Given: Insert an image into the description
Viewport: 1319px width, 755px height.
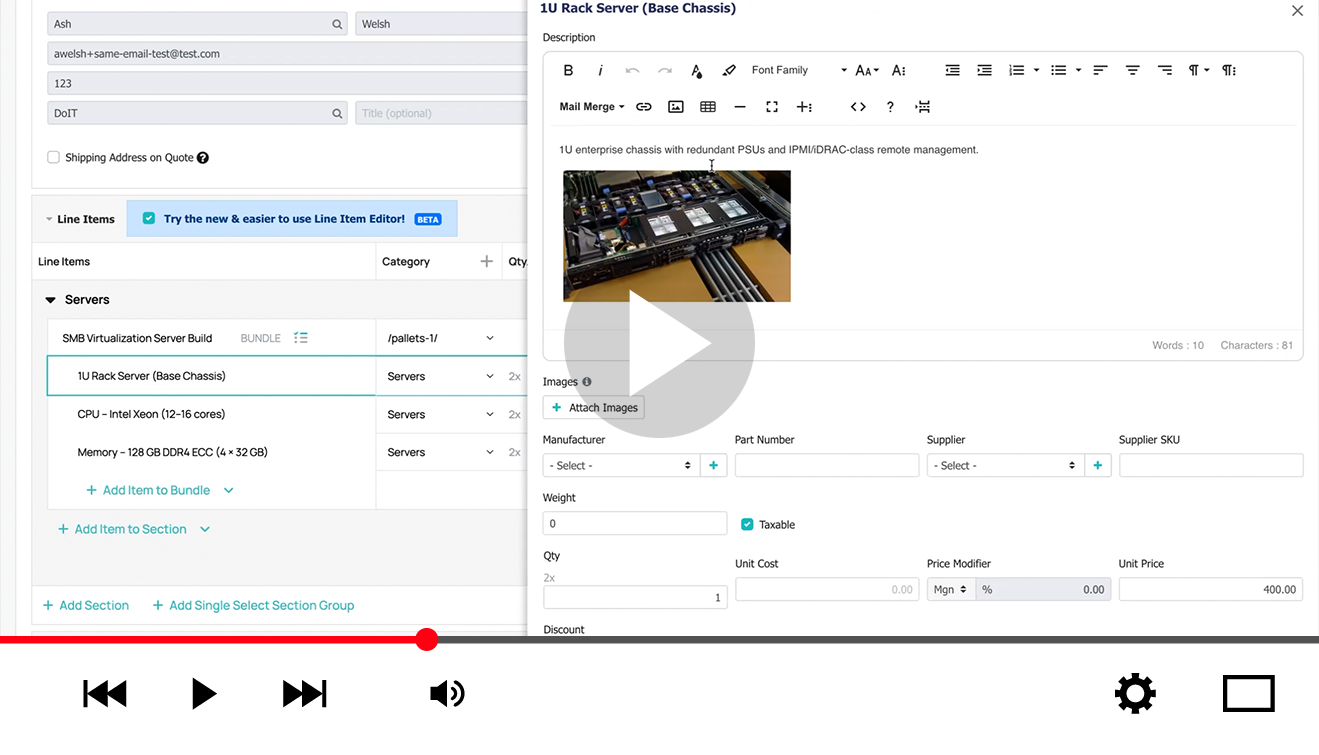Looking at the screenshot, I should [676, 107].
